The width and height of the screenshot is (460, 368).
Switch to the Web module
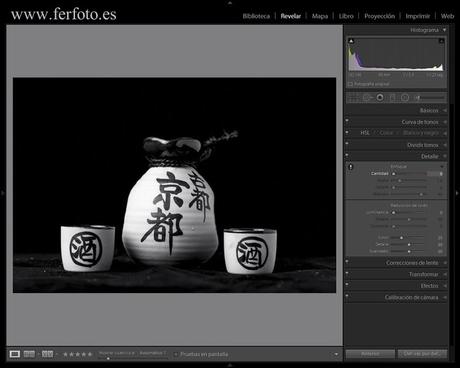(x=447, y=16)
